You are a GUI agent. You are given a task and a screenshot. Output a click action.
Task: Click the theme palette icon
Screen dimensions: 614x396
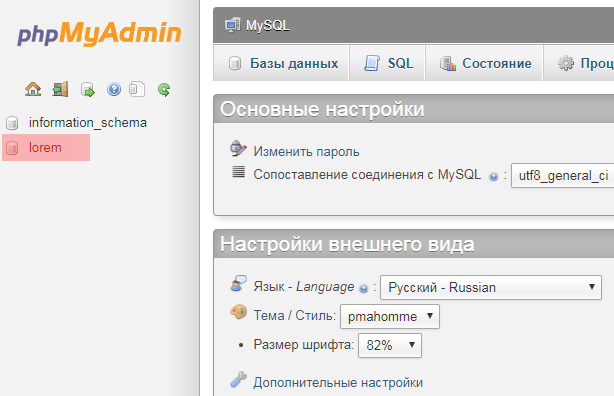(x=238, y=312)
